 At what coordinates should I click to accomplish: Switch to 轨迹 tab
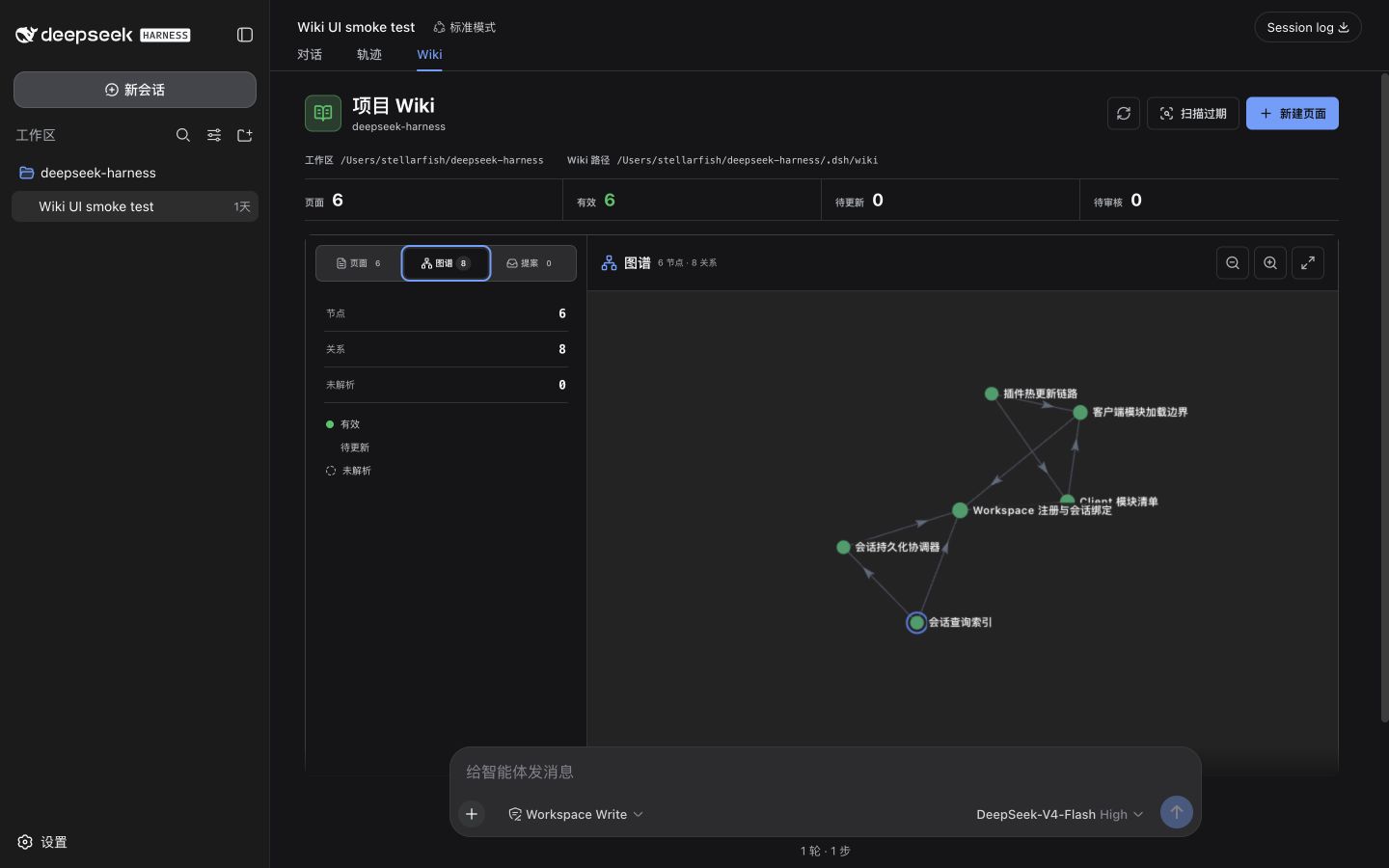(369, 54)
